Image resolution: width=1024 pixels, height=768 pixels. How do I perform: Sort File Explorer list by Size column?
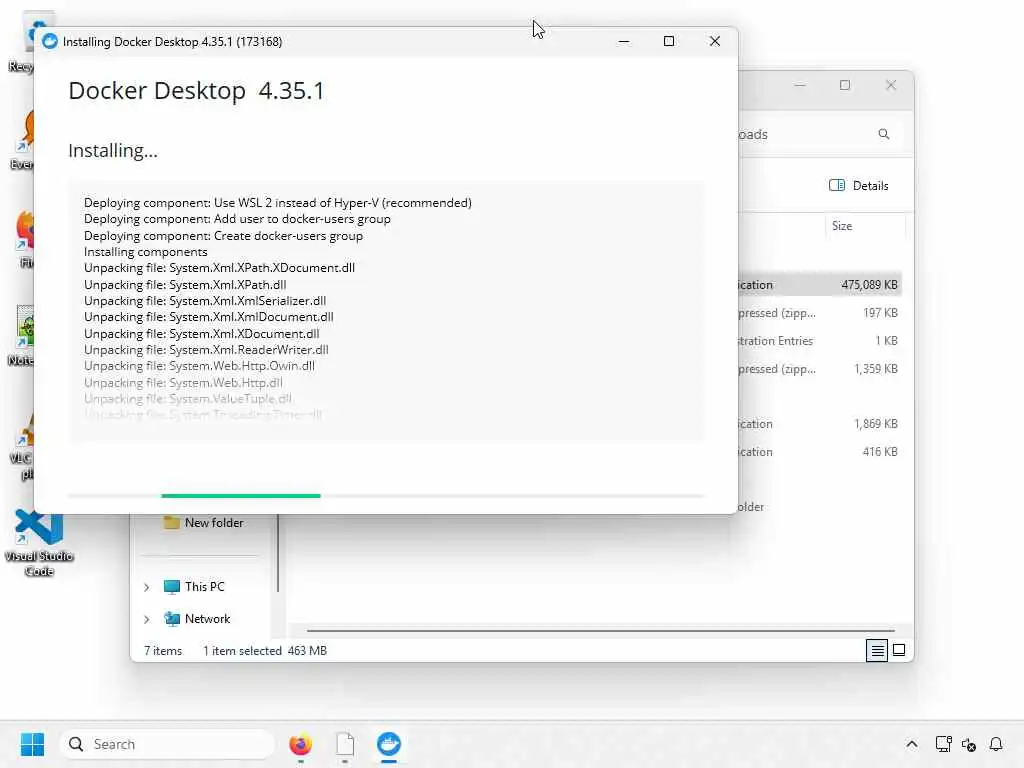pyautogui.click(x=842, y=226)
